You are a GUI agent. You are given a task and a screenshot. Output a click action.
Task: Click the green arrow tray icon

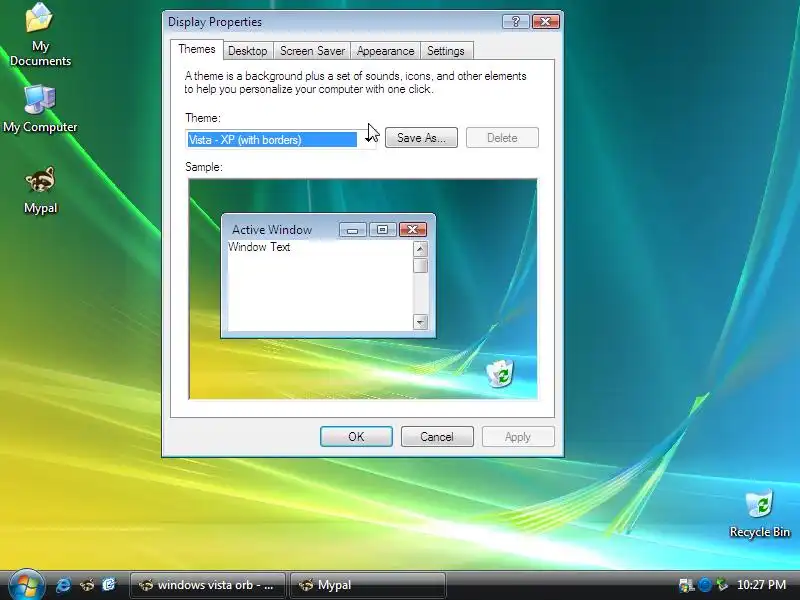722,585
